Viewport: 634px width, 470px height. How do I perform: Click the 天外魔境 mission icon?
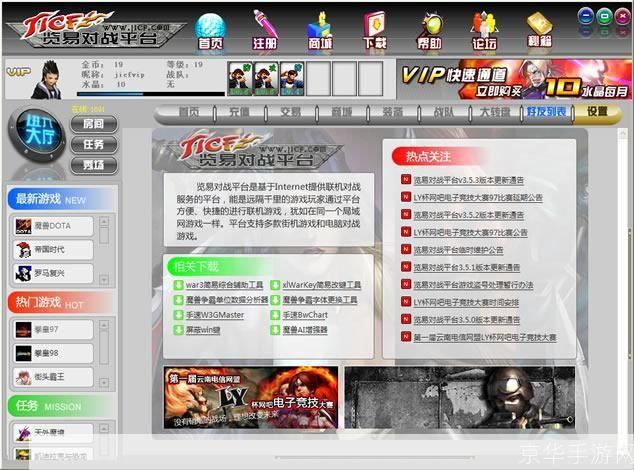23,432
